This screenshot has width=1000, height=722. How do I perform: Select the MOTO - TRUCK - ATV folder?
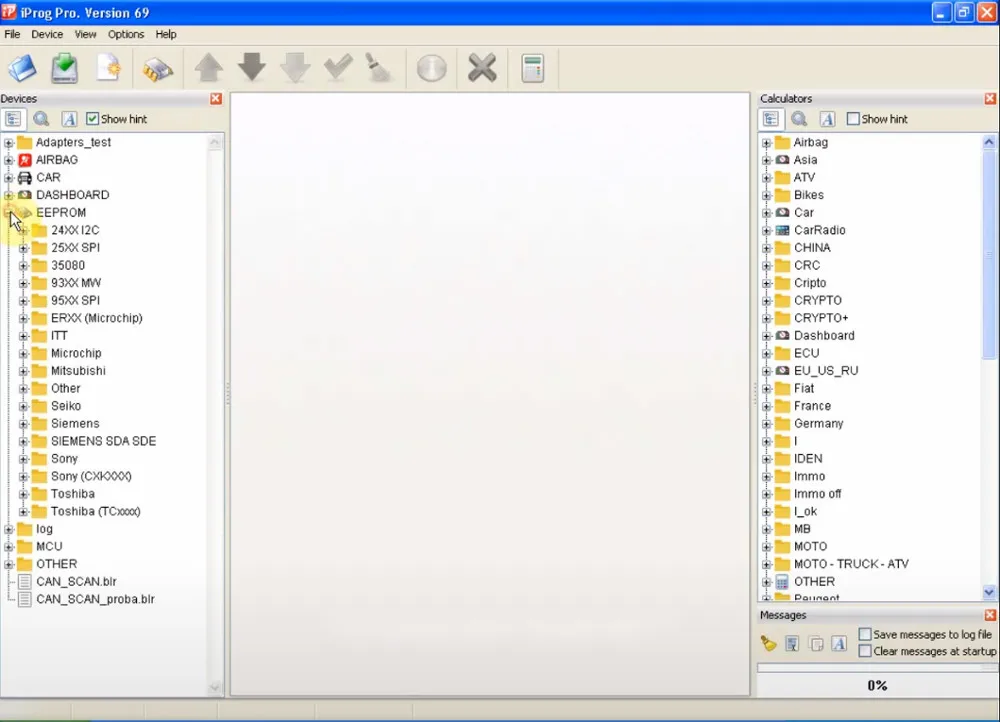coord(851,564)
